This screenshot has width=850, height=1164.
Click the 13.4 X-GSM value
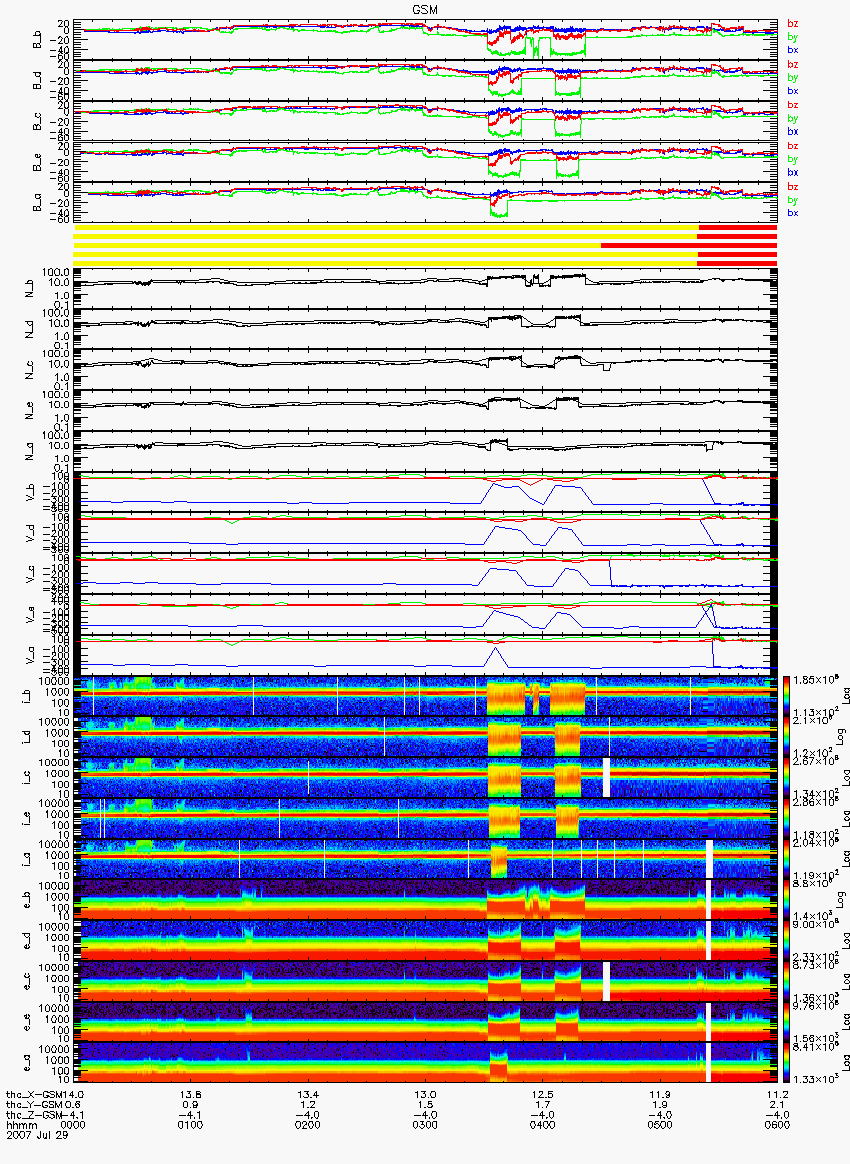click(308, 1094)
